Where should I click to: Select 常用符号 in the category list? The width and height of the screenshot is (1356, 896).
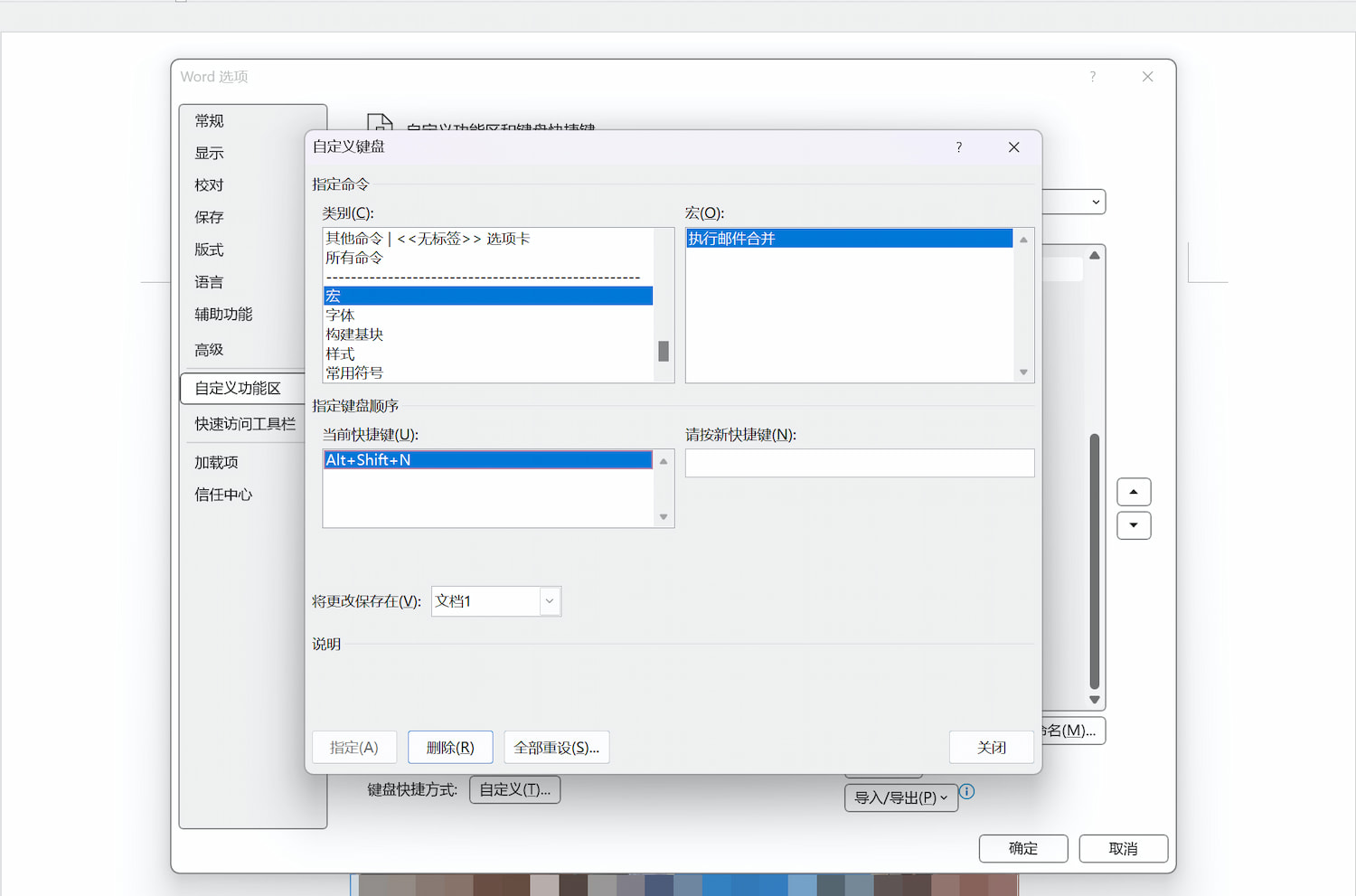(488, 373)
